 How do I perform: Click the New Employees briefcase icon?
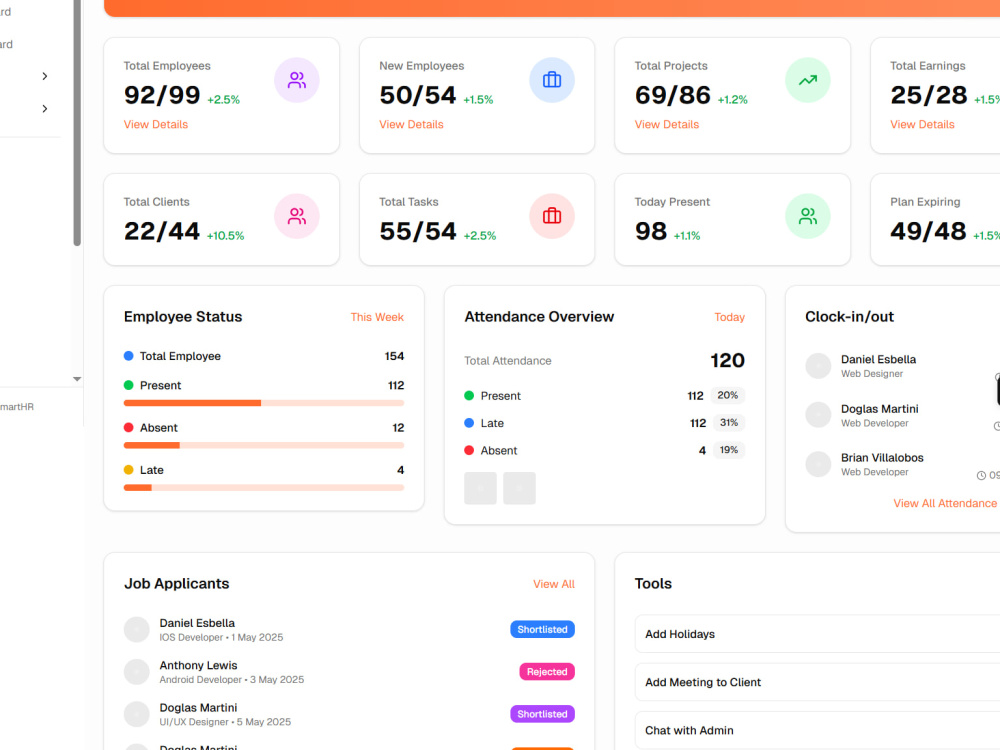552,80
